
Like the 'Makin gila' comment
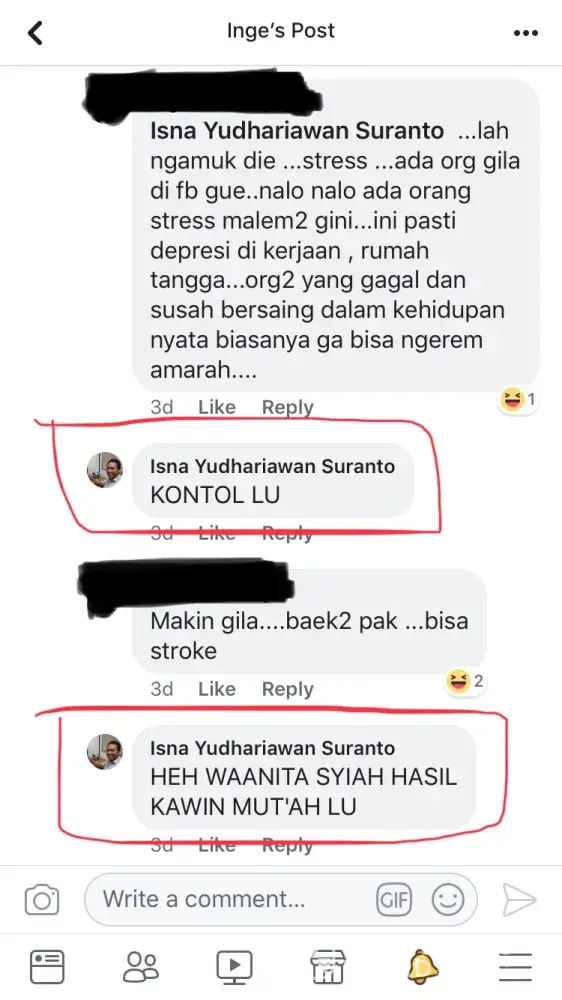point(217,689)
